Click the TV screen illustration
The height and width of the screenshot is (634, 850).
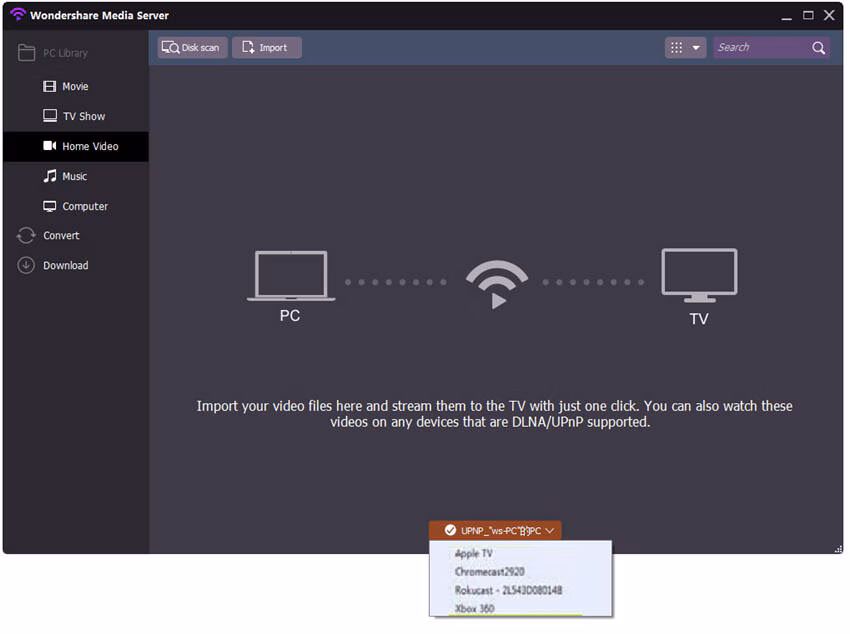click(x=699, y=276)
